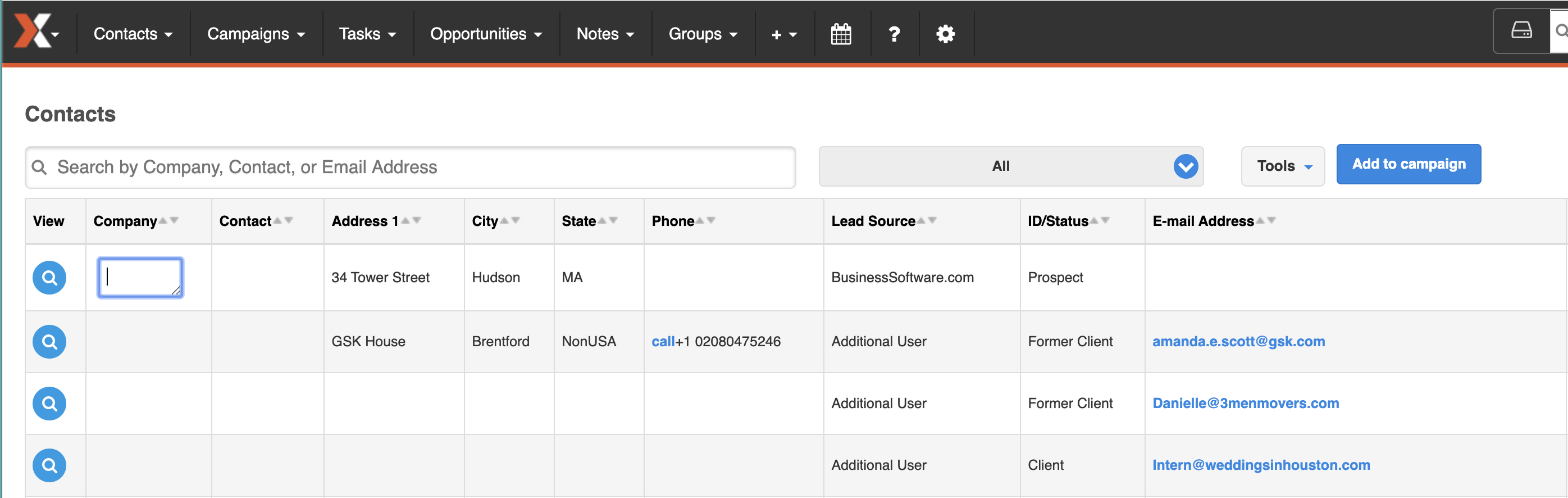Open the Contacts menu
Image resolution: width=1568 pixels, height=498 pixels.
pyautogui.click(x=133, y=34)
